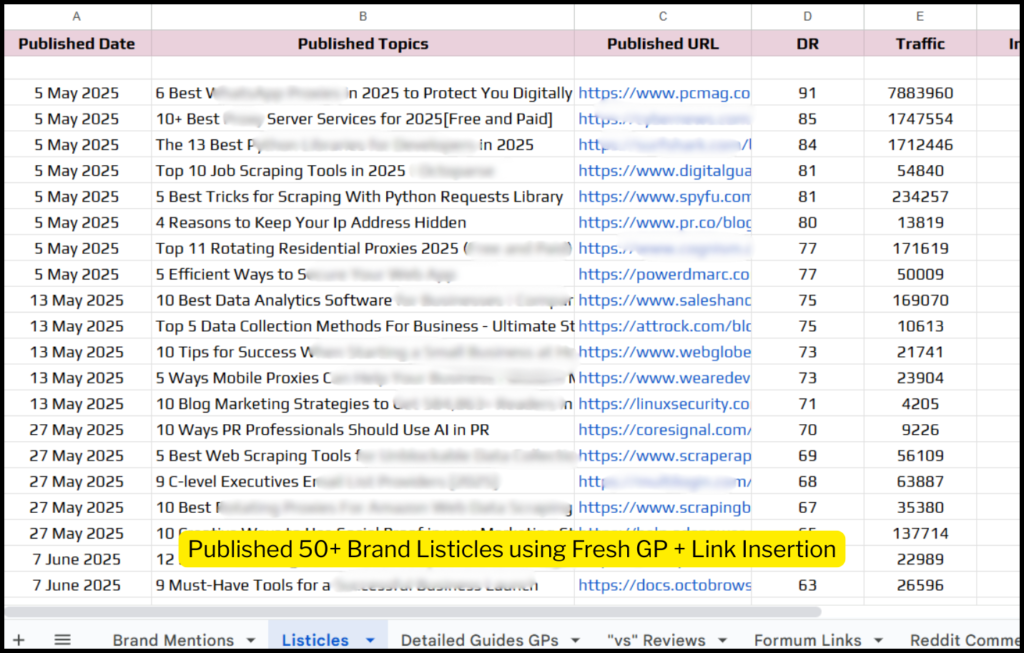
Task: Open the spyfu.com URL link
Action: pos(664,197)
